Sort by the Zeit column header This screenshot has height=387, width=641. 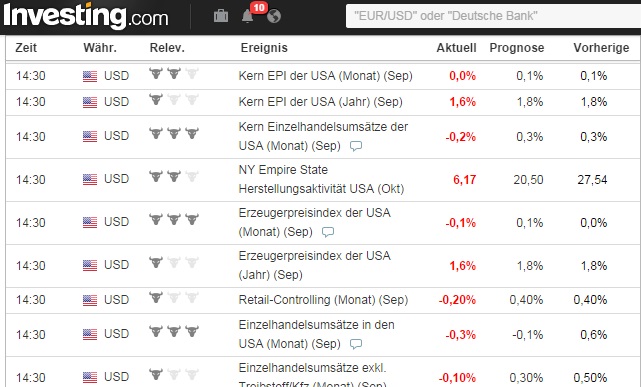26,48
